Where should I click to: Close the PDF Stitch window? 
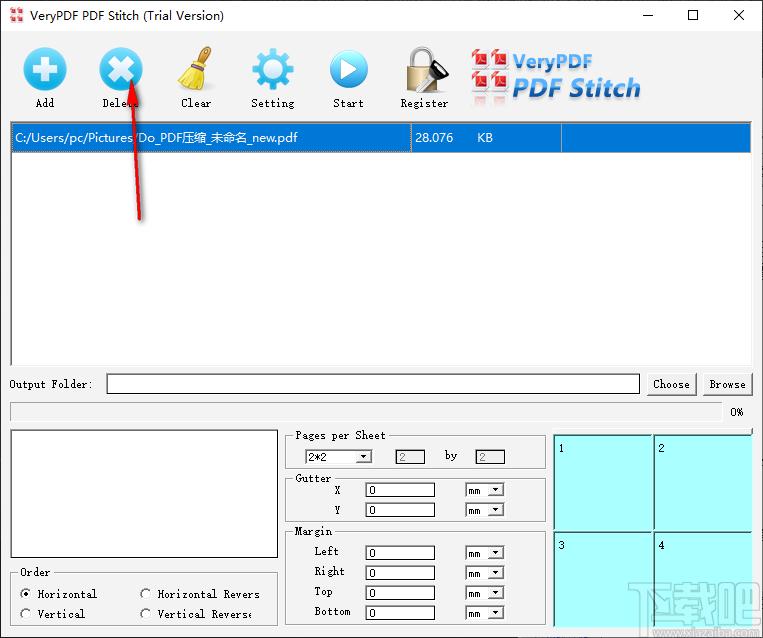739,15
